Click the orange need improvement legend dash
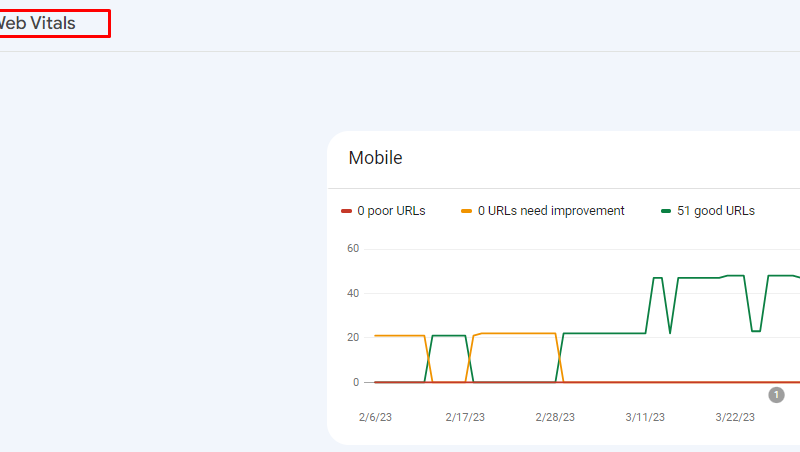The width and height of the screenshot is (800, 452). pos(467,211)
